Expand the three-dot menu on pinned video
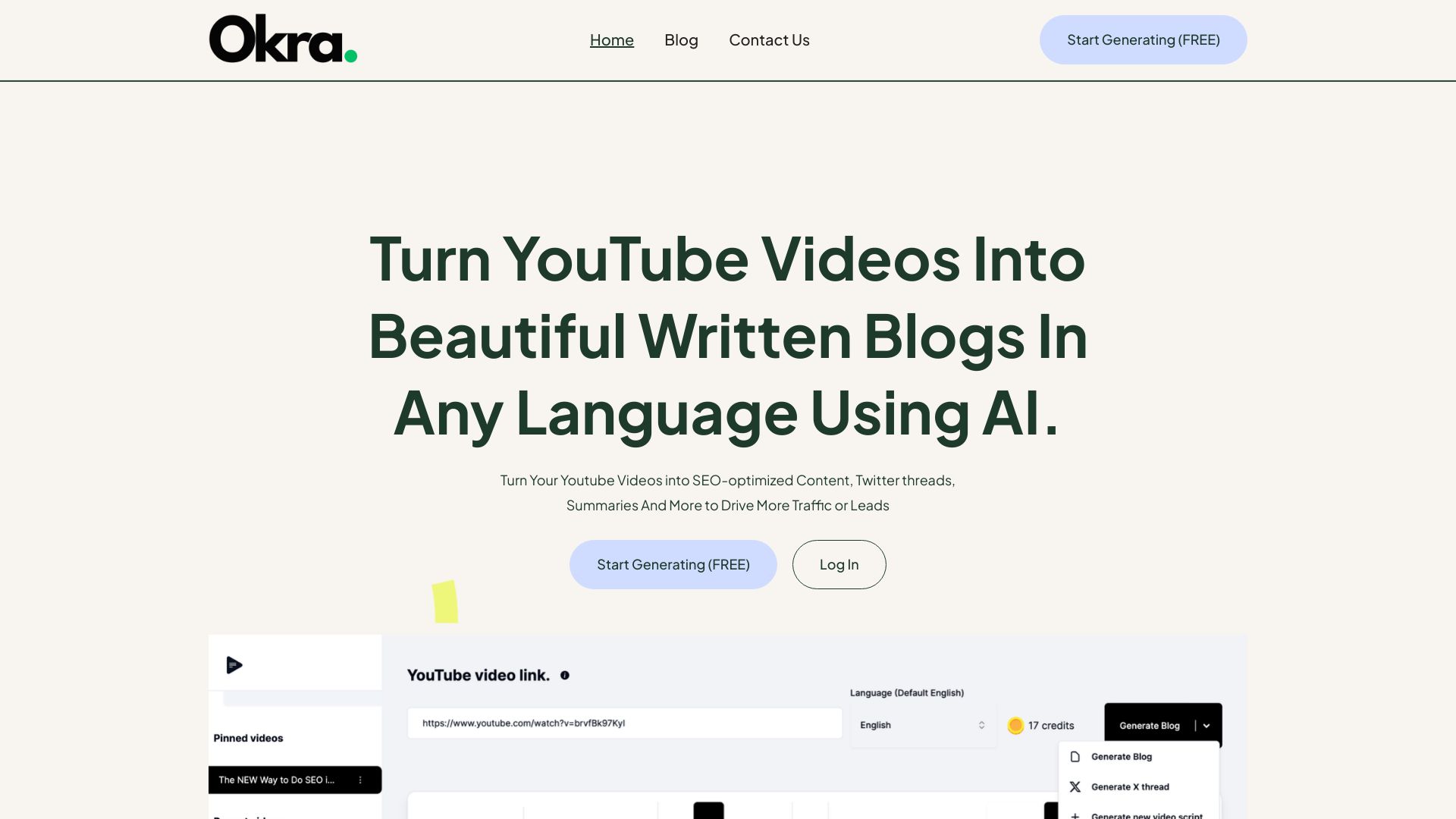1456x819 pixels. [360, 779]
